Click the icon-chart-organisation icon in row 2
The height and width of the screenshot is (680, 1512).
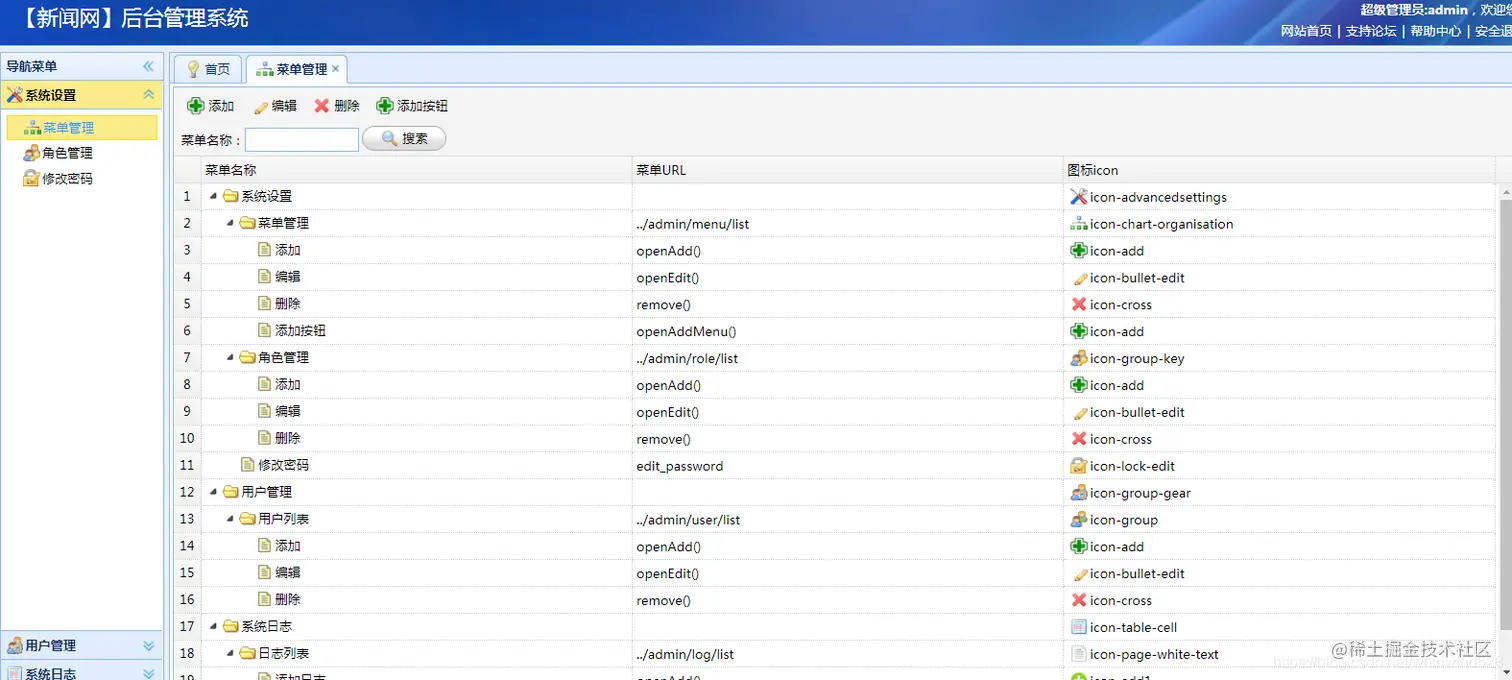1078,224
